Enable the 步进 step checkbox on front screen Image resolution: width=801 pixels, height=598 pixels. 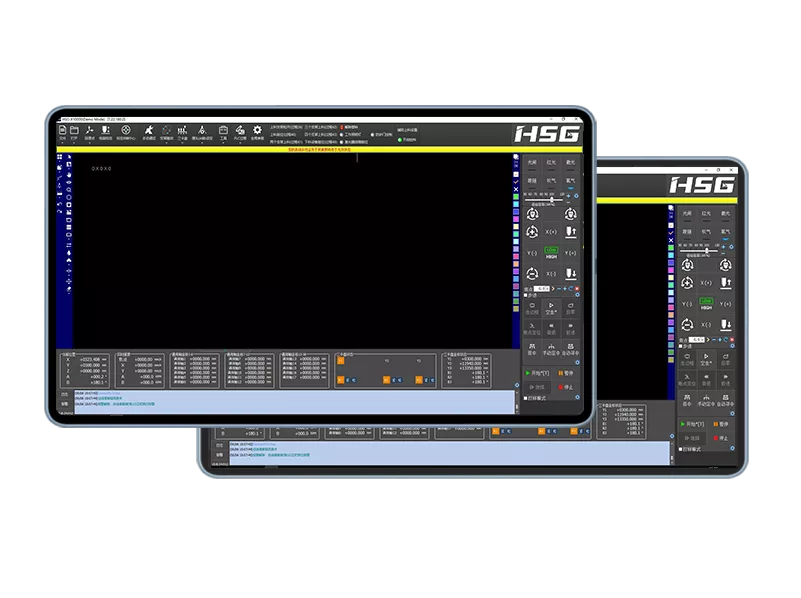click(x=526, y=297)
